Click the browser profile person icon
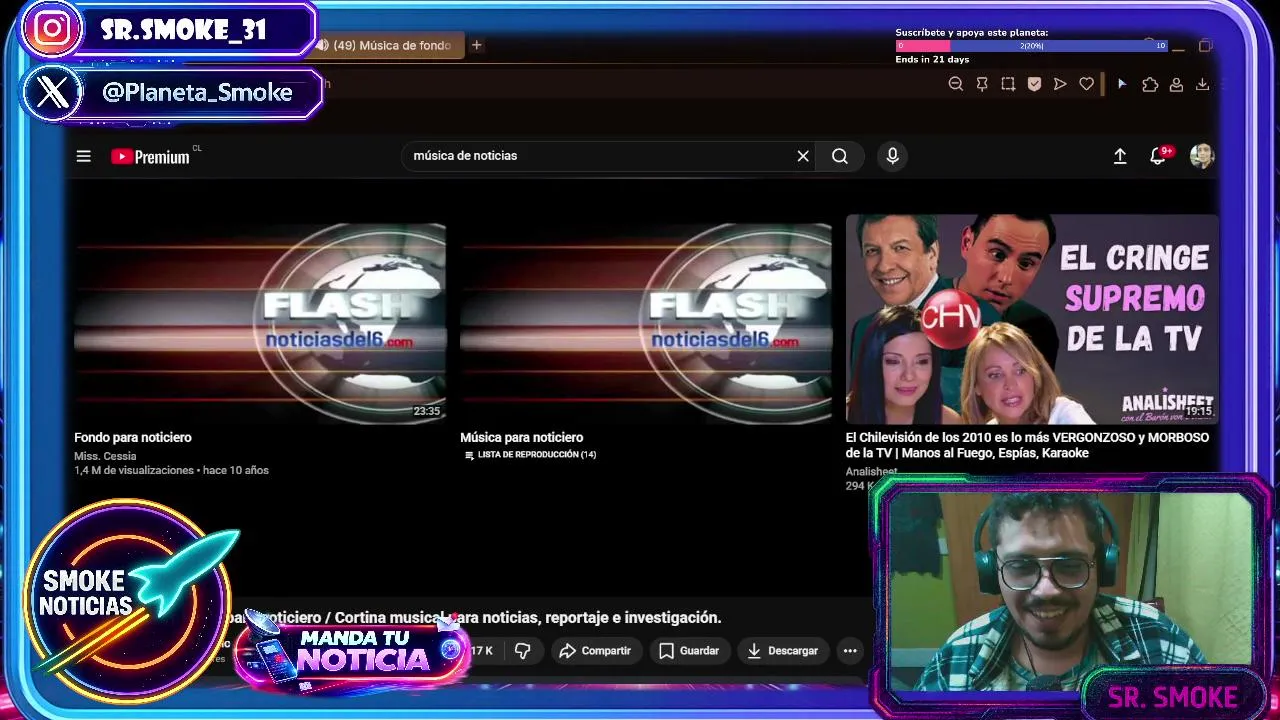Viewport: 1280px width, 720px height. [x=1177, y=85]
